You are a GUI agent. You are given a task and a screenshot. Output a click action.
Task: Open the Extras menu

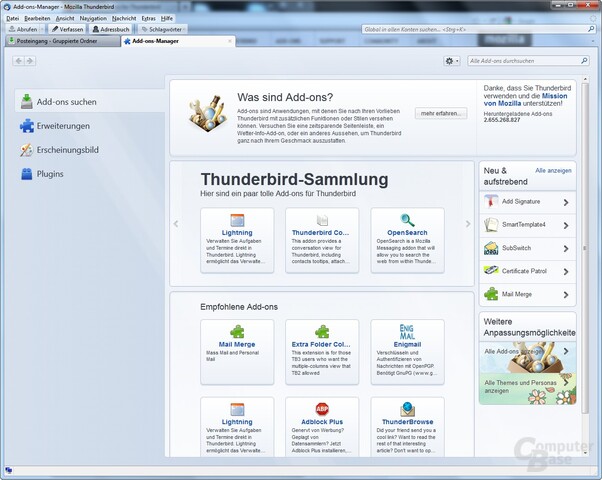(148, 18)
